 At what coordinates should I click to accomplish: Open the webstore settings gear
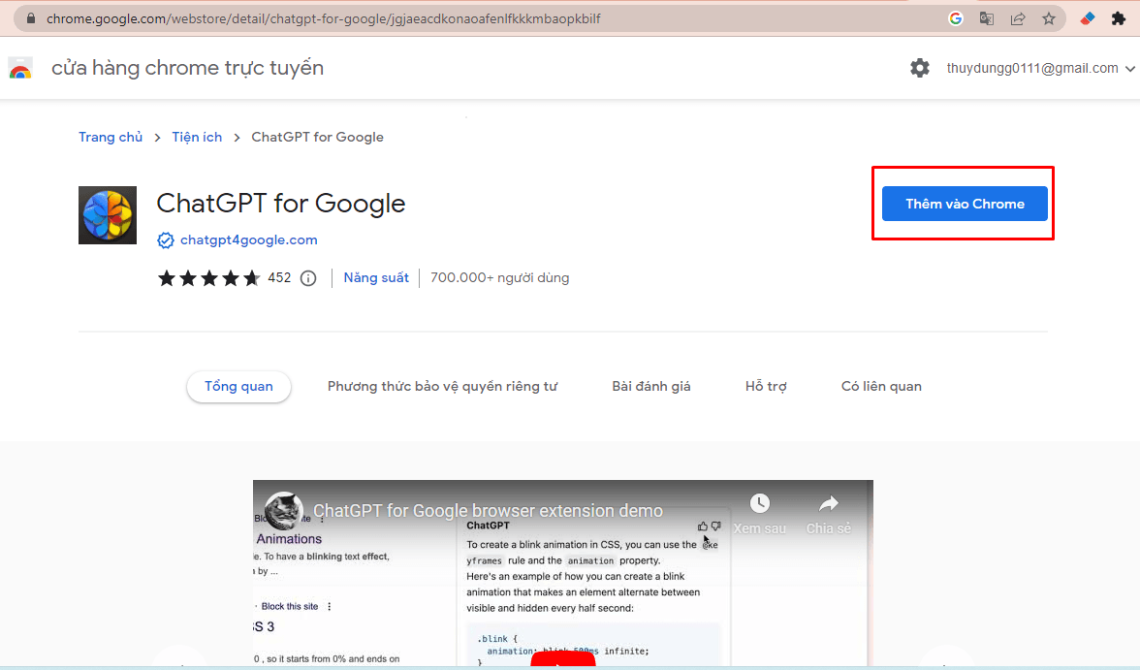(x=919, y=68)
